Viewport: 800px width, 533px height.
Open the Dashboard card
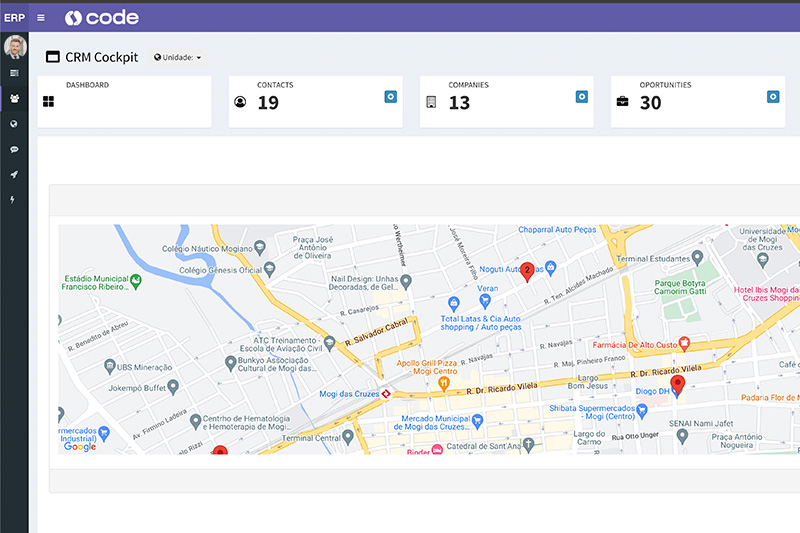coord(124,101)
